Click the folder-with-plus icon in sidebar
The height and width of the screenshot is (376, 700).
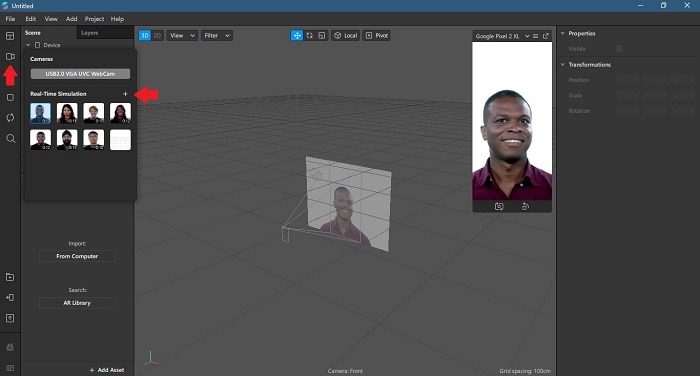[x=10, y=277]
